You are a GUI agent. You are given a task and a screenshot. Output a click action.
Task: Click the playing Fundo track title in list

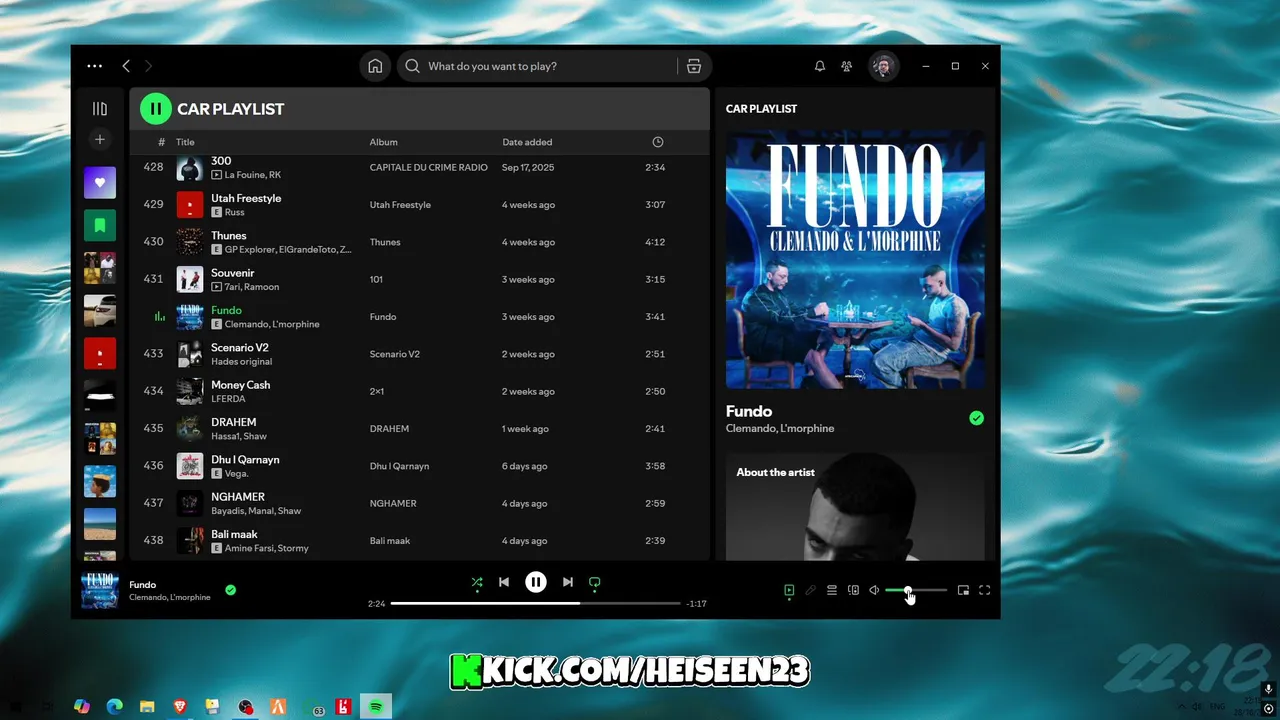pos(226,310)
